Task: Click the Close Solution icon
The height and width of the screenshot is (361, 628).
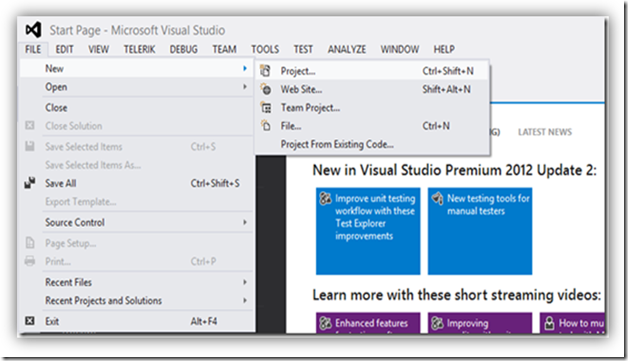Action: tap(30, 125)
